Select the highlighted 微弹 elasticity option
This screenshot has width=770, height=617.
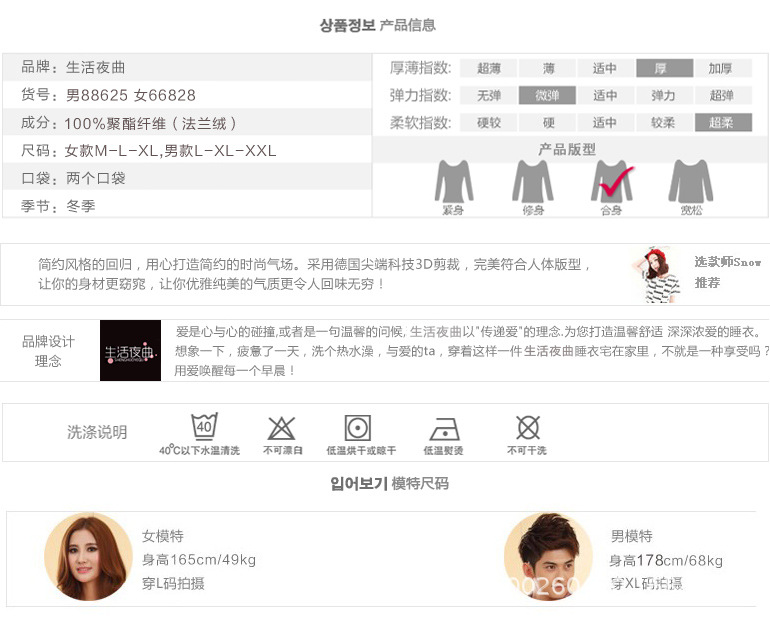(547, 95)
